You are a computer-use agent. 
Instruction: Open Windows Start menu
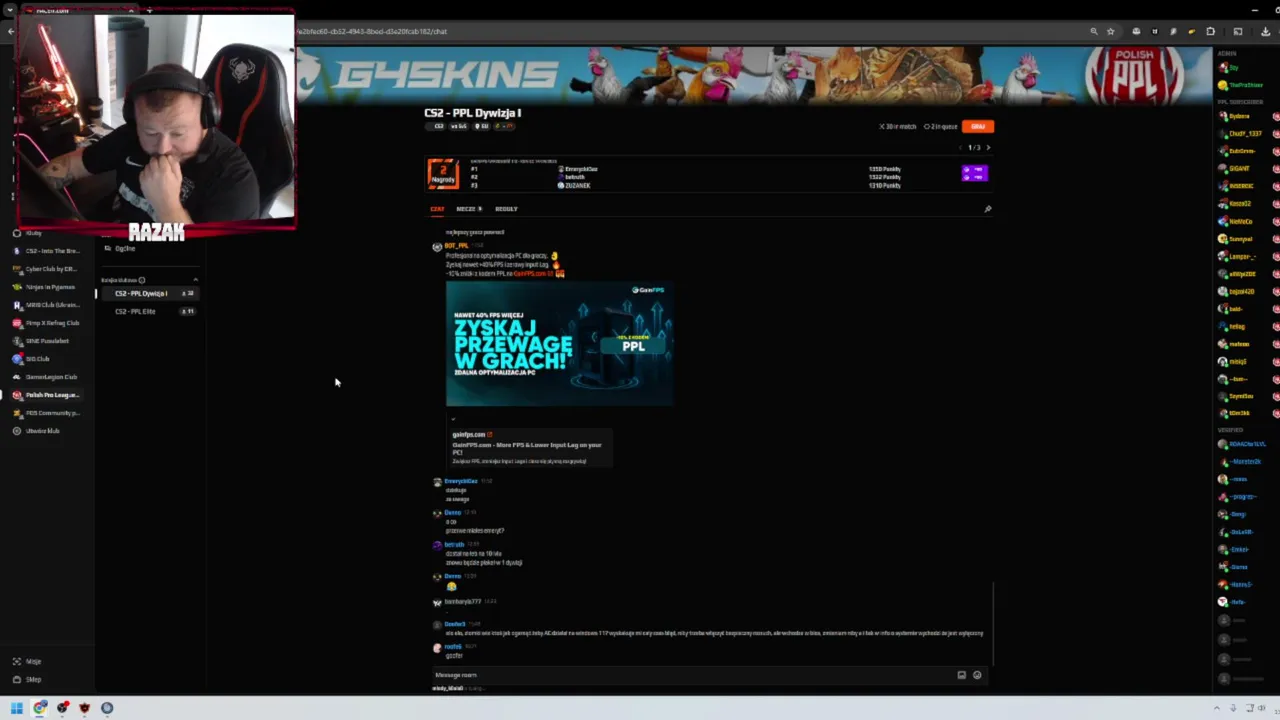(17, 708)
